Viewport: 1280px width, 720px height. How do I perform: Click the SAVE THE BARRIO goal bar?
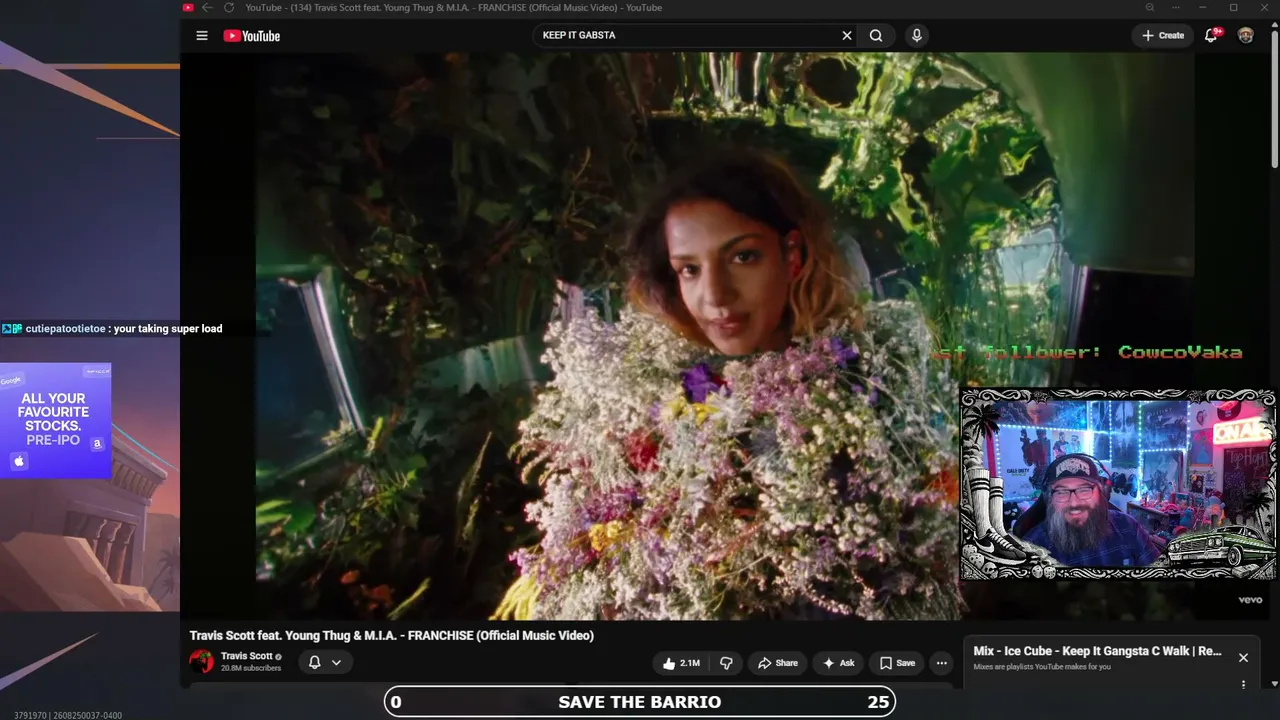point(640,702)
